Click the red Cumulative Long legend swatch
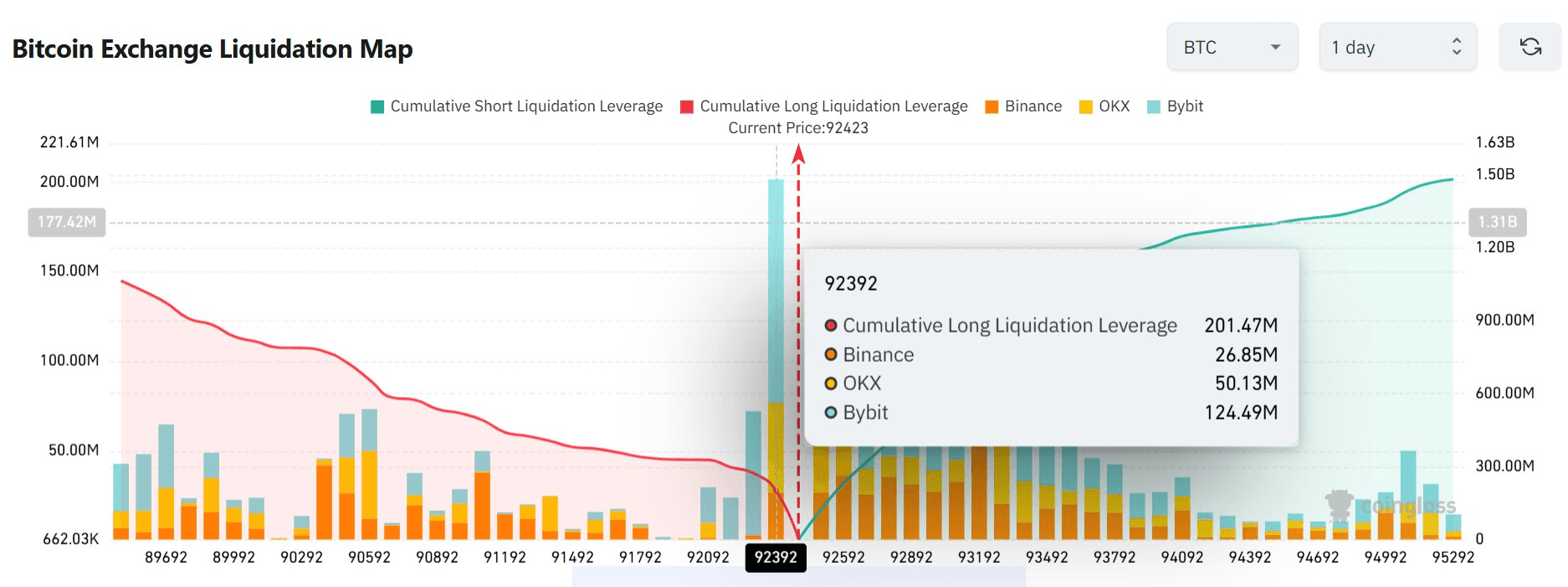 pos(687,106)
